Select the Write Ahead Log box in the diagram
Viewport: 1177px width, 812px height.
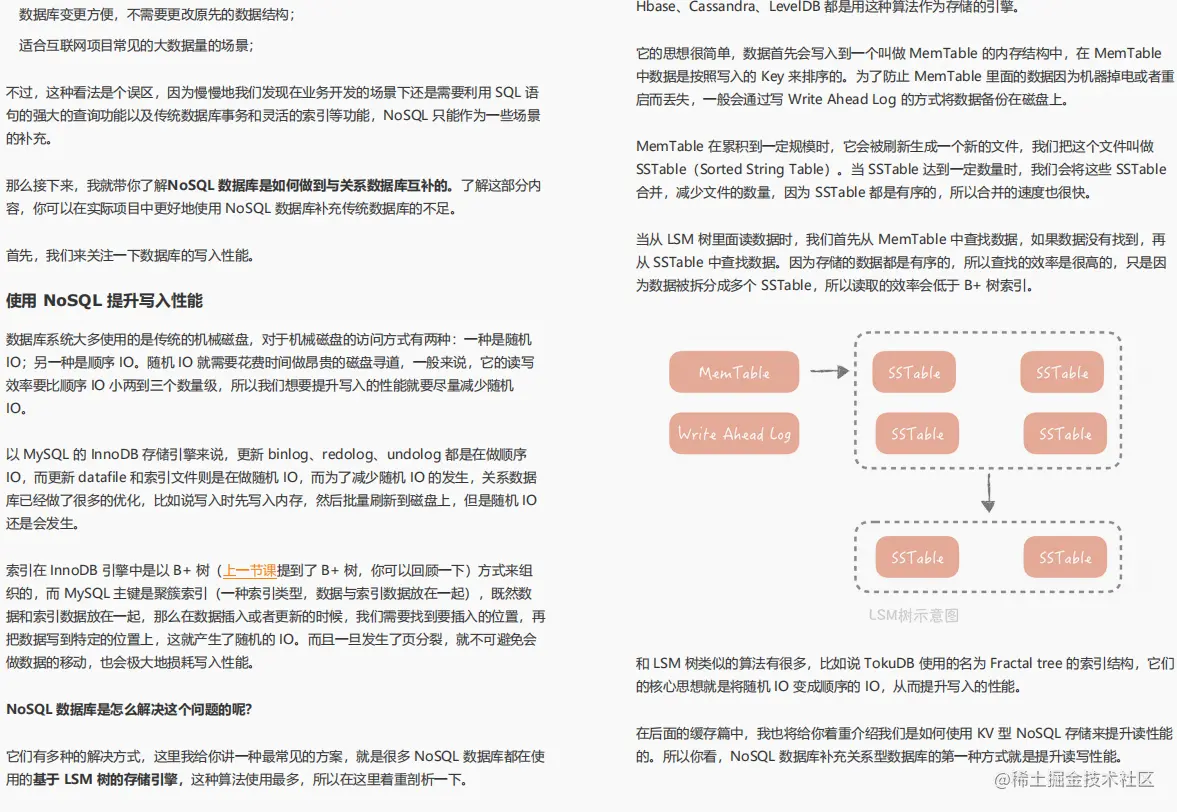click(x=734, y=434)
